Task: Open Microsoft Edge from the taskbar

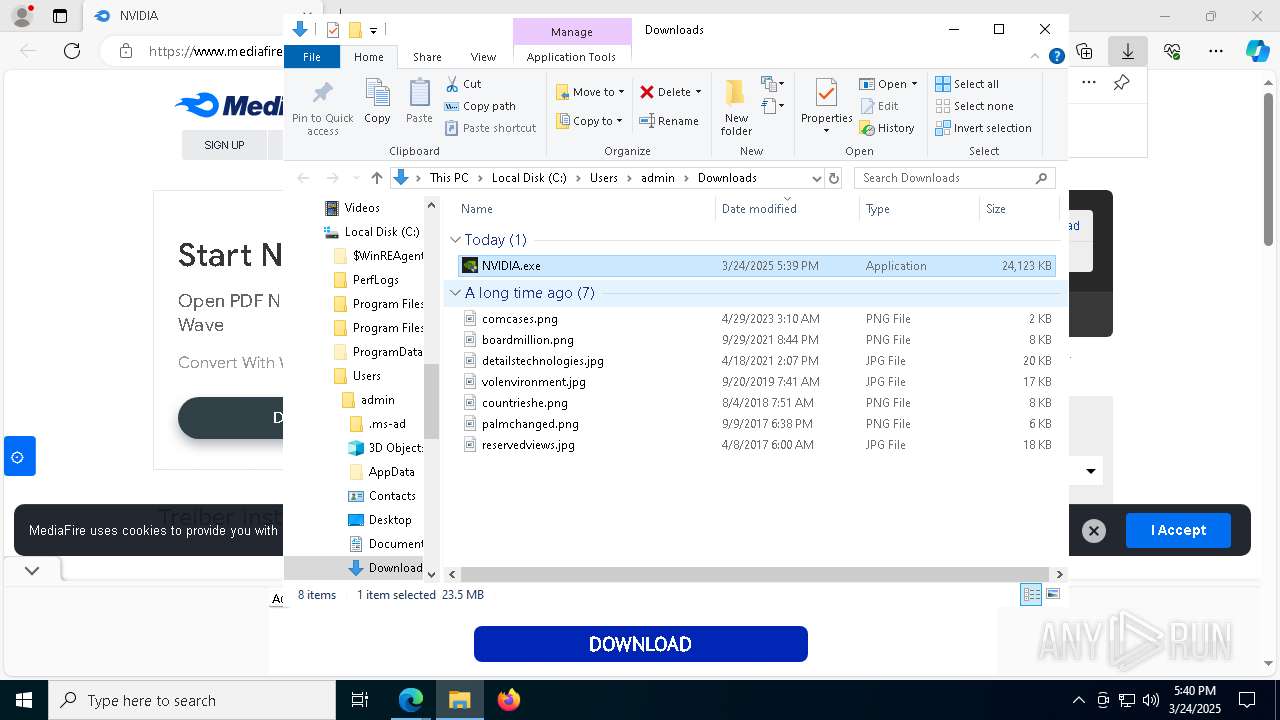Action: coord(411,700)
